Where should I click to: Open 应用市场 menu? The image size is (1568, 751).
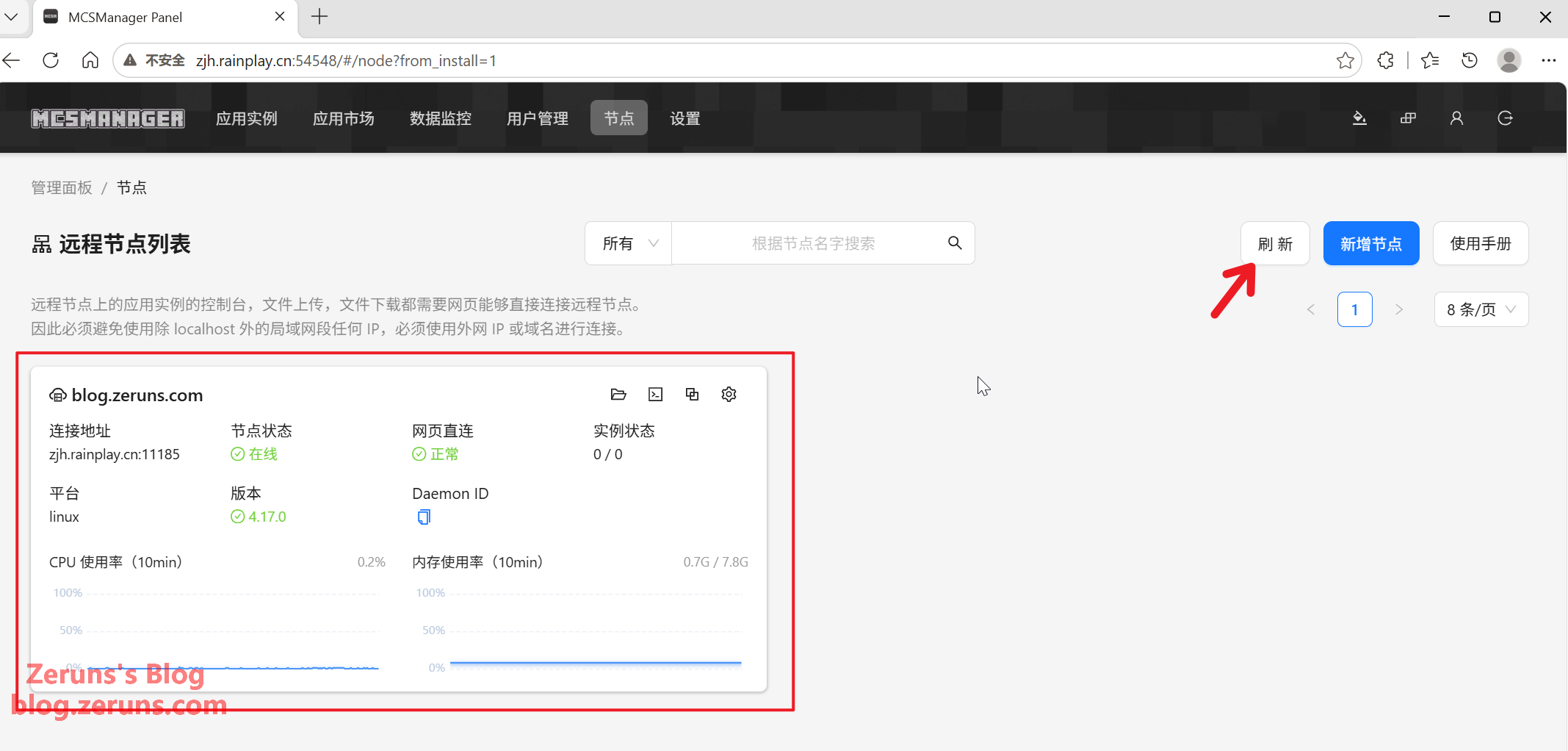(x=344, y=118)
